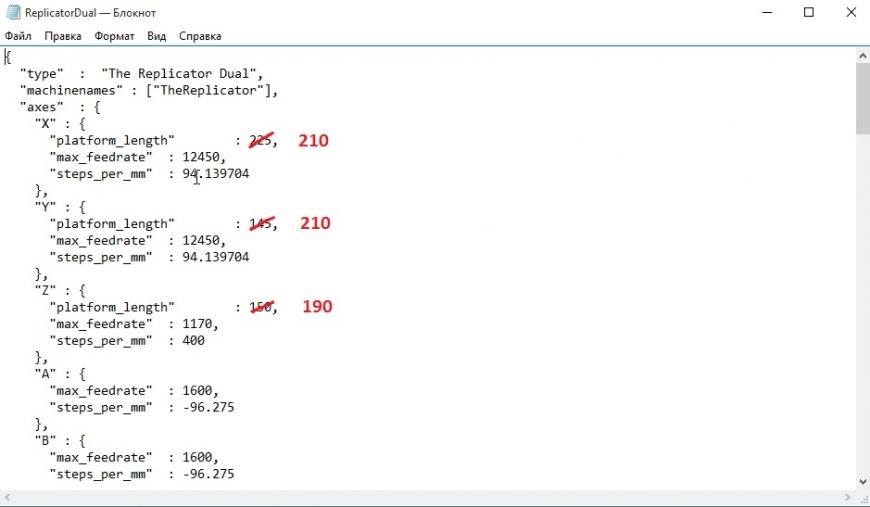Click the "Z" axis key

[45, 291]
